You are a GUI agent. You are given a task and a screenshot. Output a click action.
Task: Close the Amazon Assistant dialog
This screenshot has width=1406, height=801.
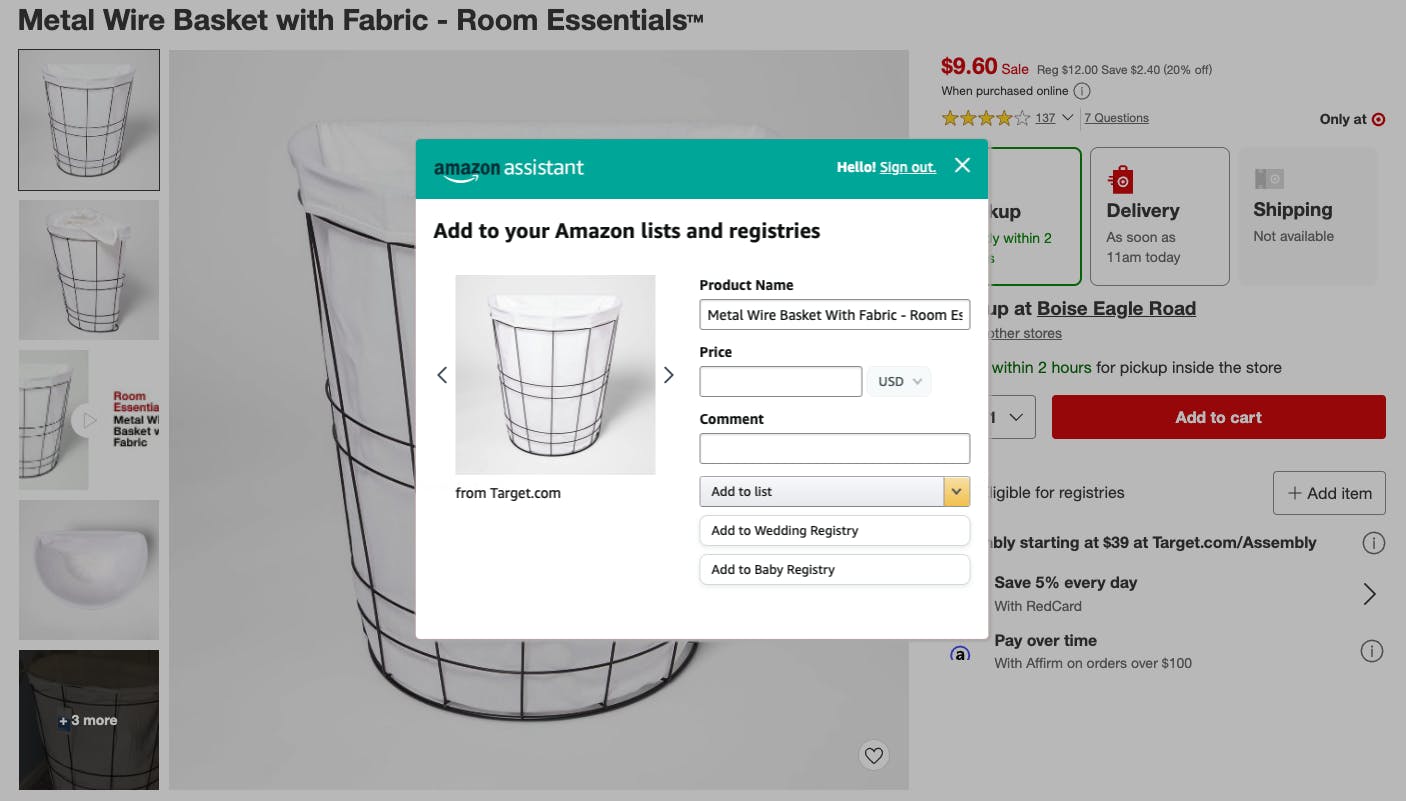pos(962,166)
